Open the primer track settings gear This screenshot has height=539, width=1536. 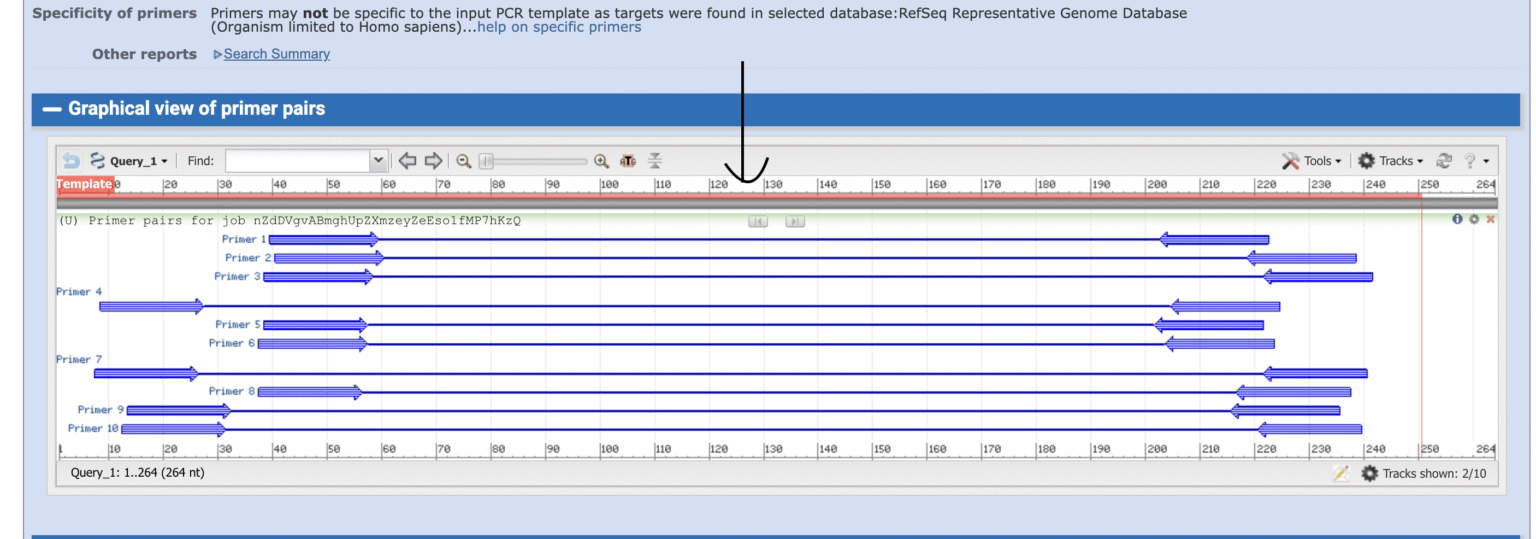(x=1474, y=219)
